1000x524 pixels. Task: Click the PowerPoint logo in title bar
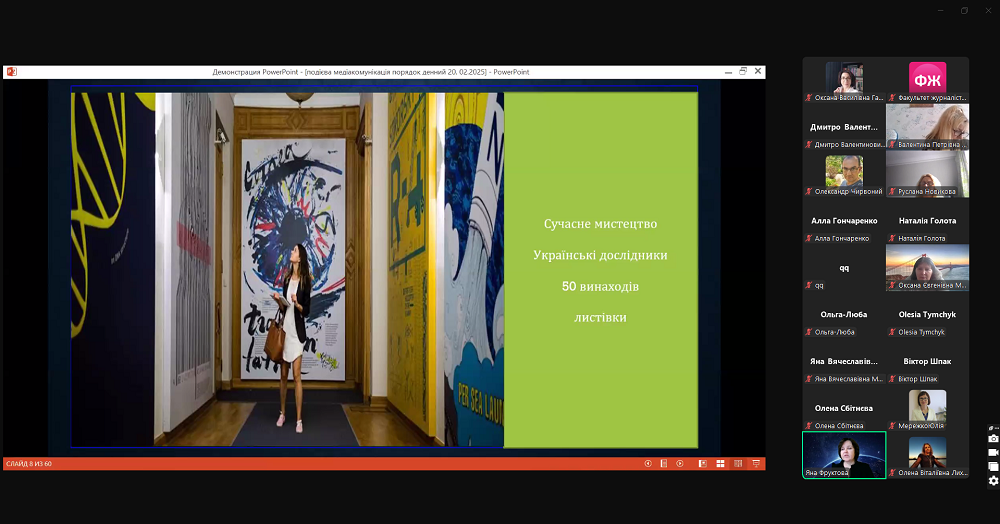point(11,72)
